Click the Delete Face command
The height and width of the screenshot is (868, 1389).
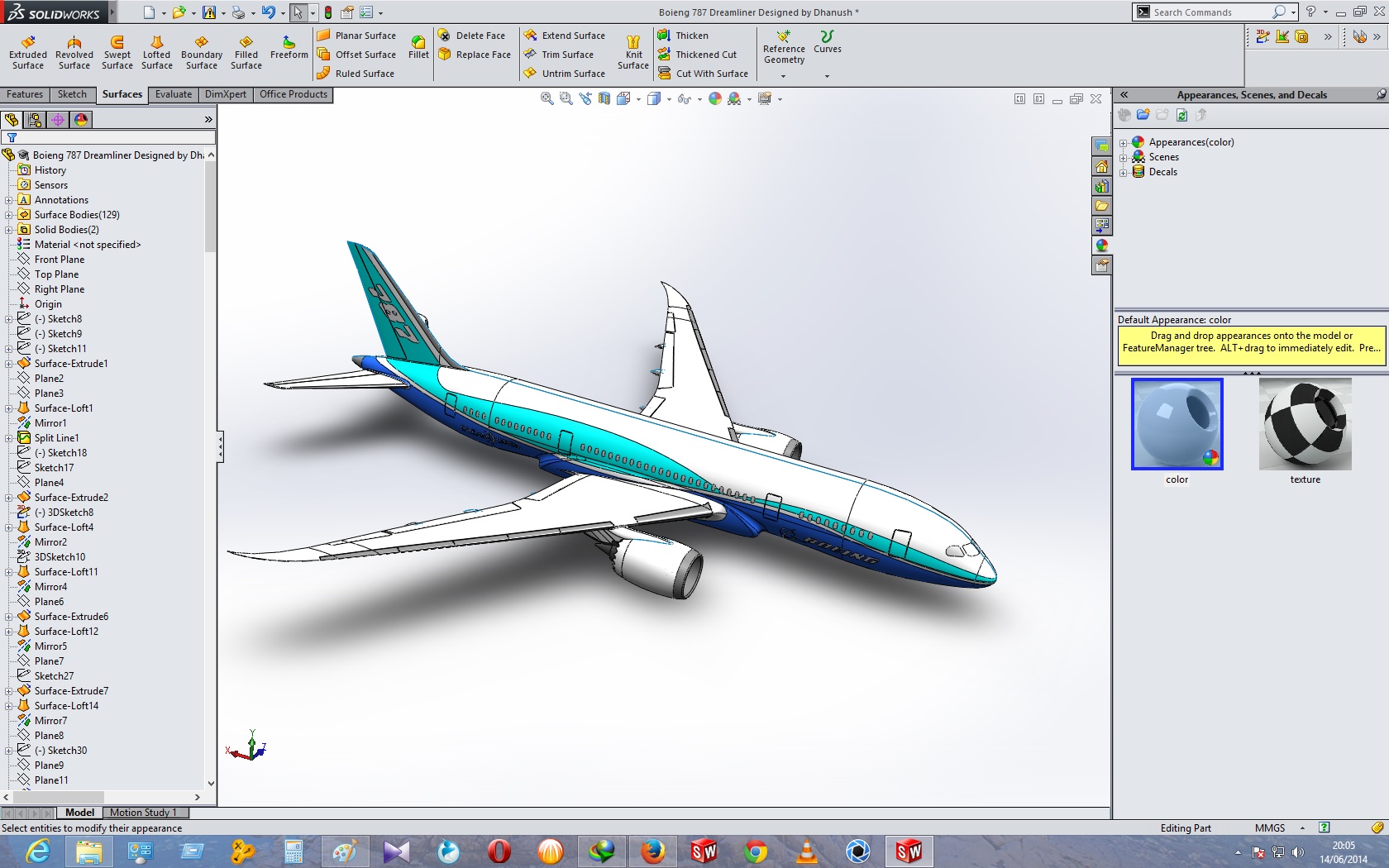tap(475, 36)
